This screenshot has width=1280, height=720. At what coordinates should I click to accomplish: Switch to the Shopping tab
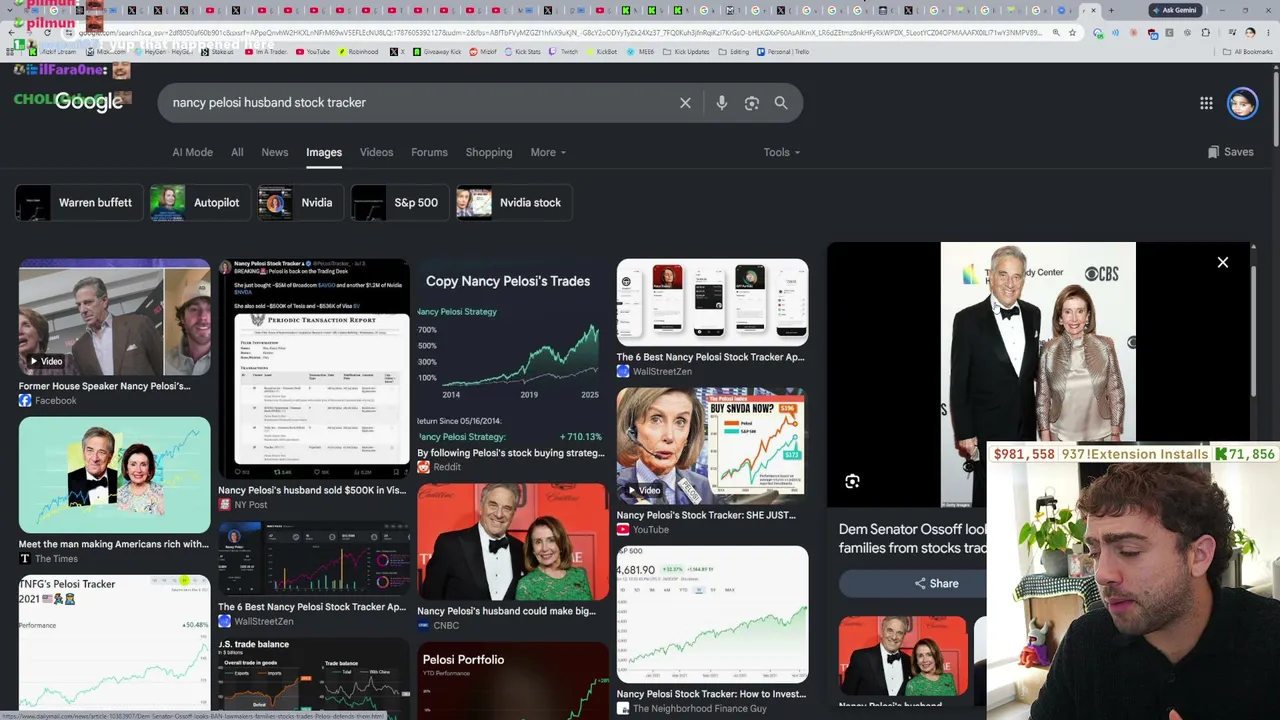[489, 152]
